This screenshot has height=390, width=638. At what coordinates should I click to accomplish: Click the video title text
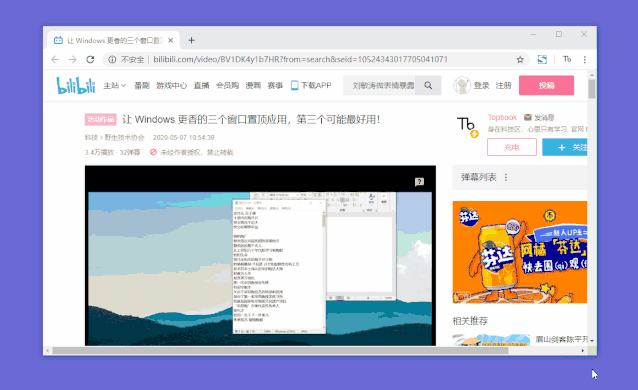click(251, 119)
